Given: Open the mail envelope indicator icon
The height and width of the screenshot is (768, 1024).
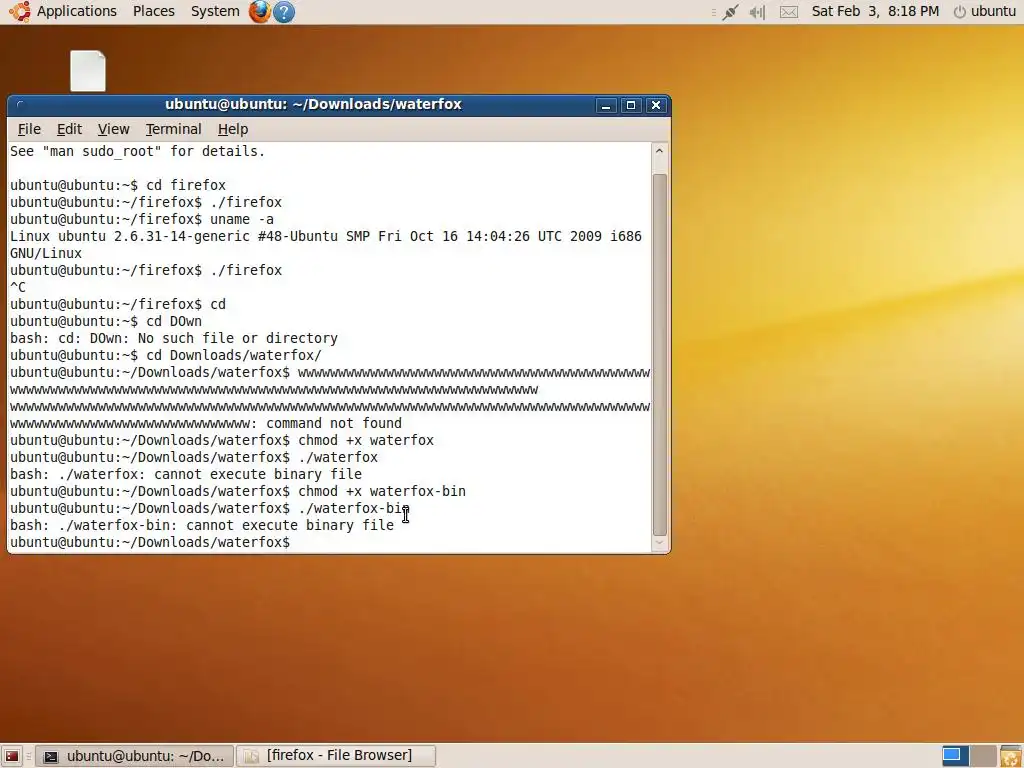Looking at the screenshot, I should (789, 12).
